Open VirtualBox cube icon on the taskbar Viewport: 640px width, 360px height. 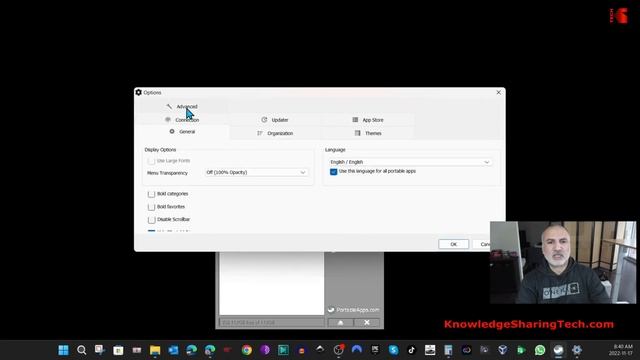click(503, 350)
